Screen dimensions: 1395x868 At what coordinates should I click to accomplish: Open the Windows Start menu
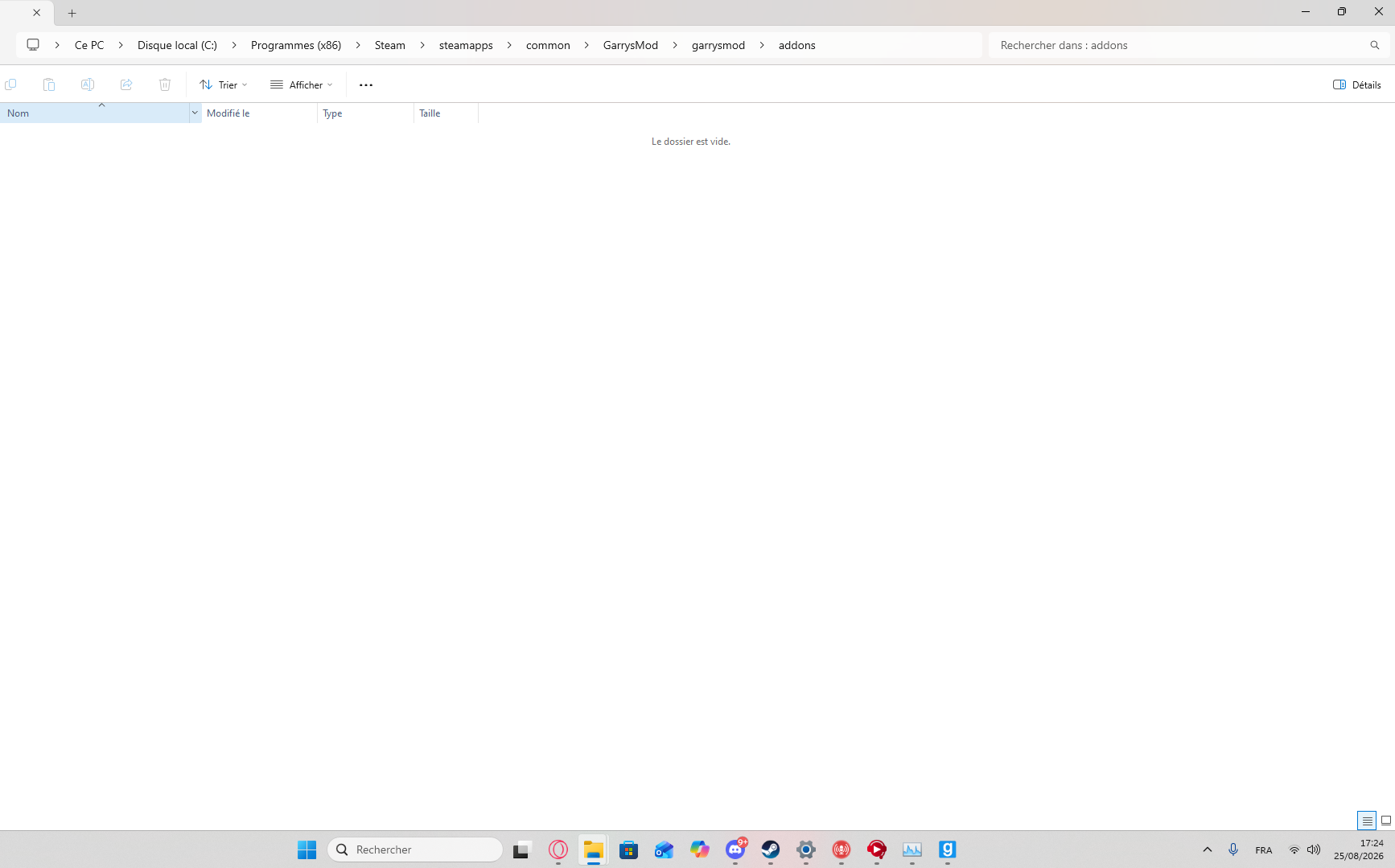(307, 849)
